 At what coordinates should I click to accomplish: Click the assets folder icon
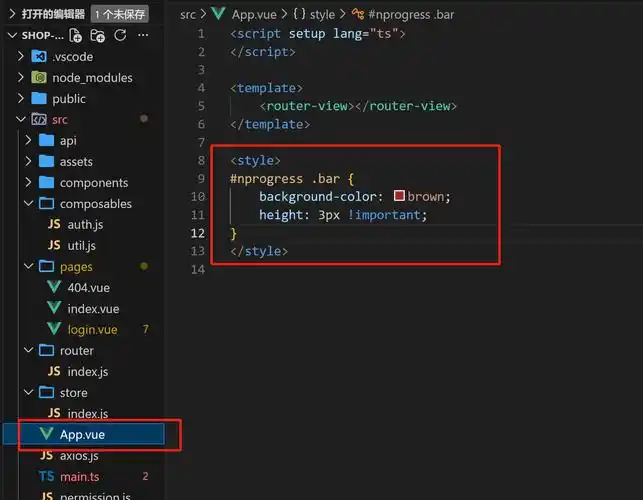click(46, 161)
